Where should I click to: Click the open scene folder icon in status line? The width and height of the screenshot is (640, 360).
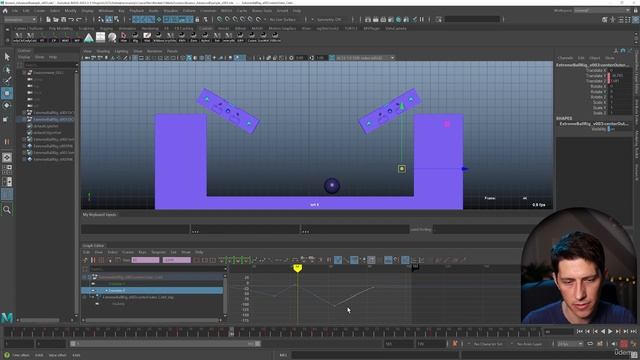pos(56,19)
